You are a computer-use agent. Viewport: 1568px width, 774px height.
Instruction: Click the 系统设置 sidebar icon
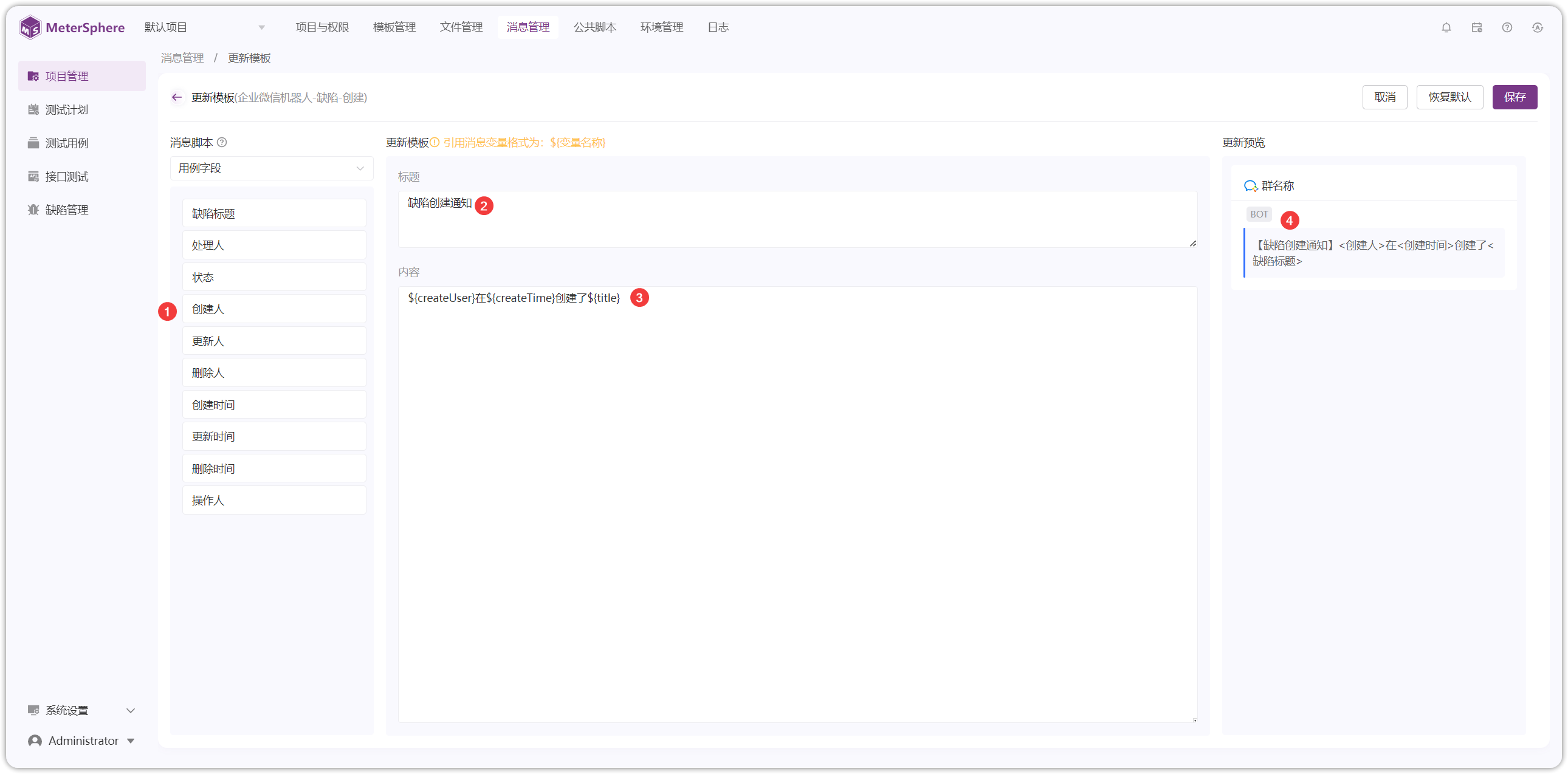(33, 710)
